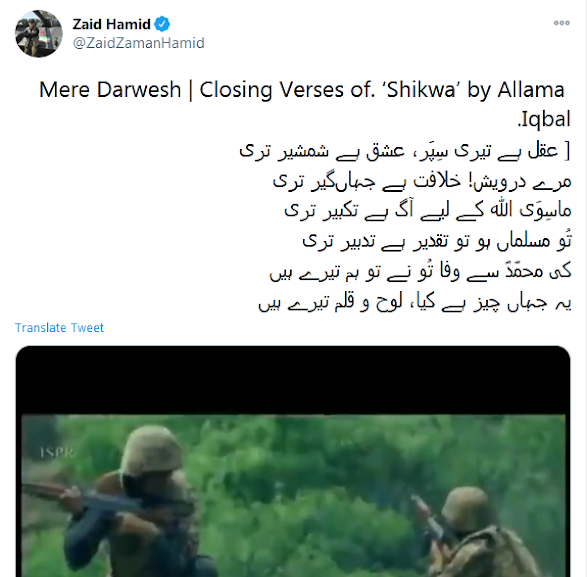Translate the tweet via Translate Tweet link
Viewport: 587px width, 577px height.
point(59,328)
